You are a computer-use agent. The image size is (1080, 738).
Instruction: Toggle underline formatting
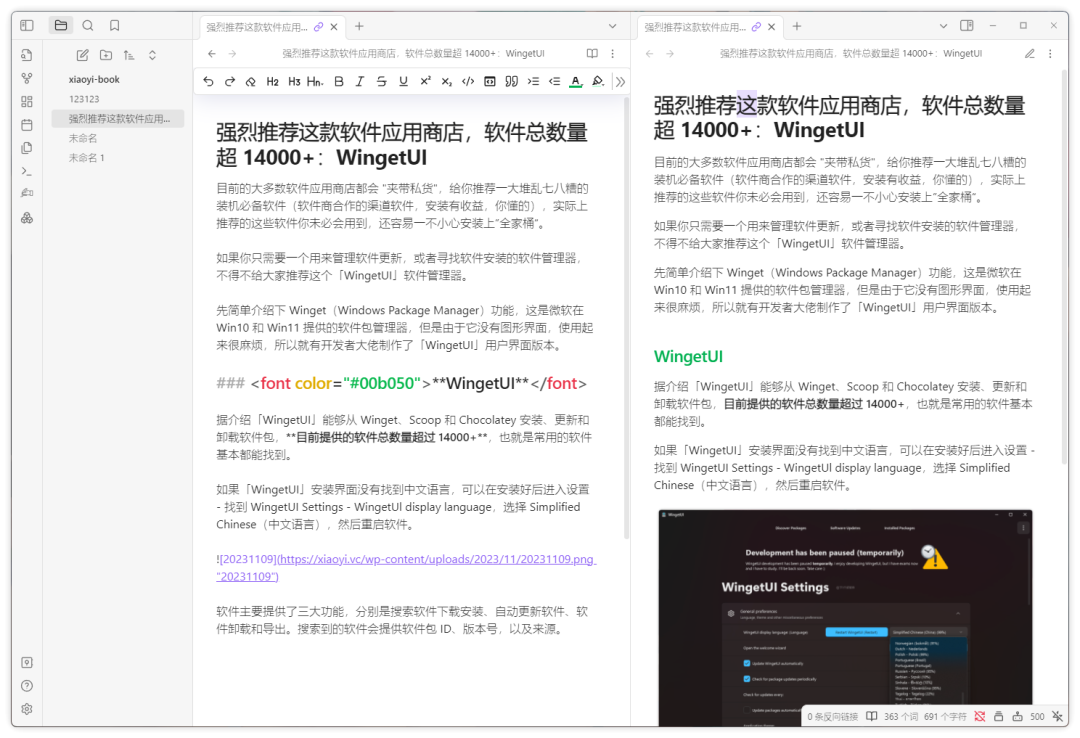[403, 81]
